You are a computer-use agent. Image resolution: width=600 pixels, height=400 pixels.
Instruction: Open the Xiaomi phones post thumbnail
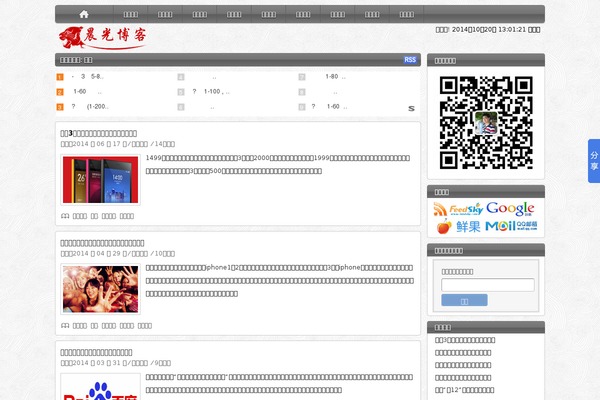100,180
